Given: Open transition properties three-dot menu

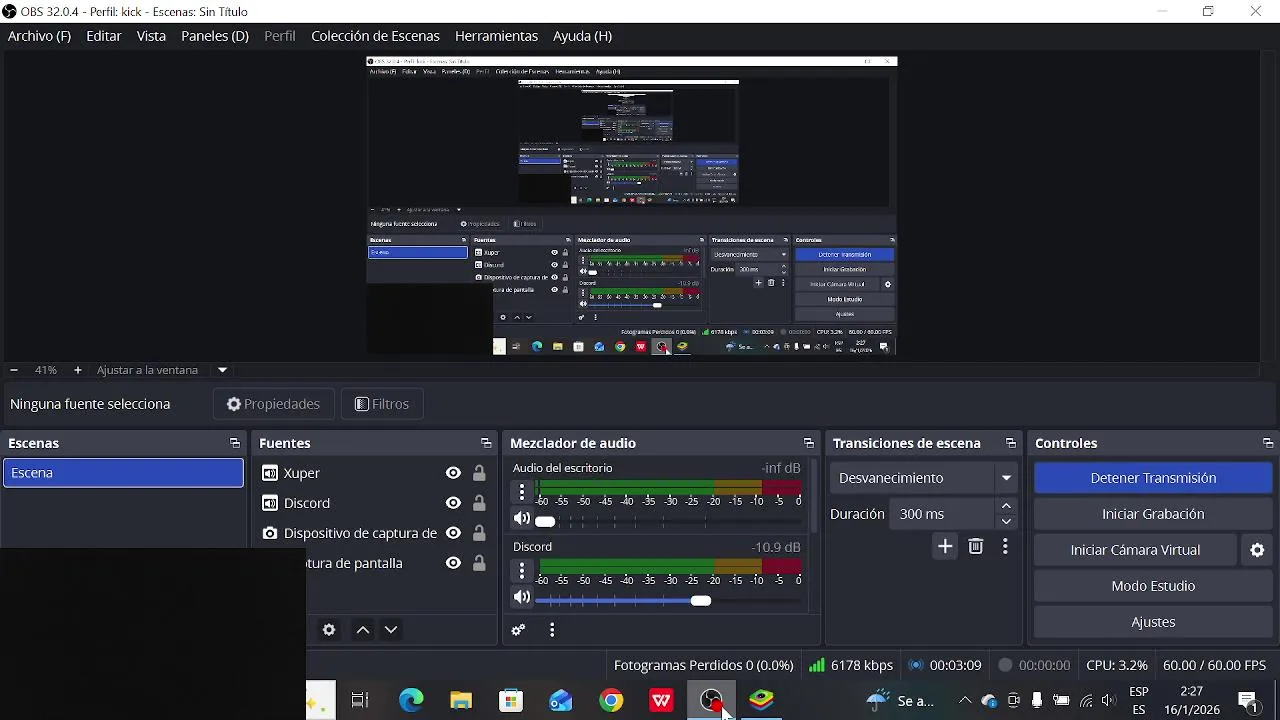Looking at the screenshot, I should pos(1005,547).
